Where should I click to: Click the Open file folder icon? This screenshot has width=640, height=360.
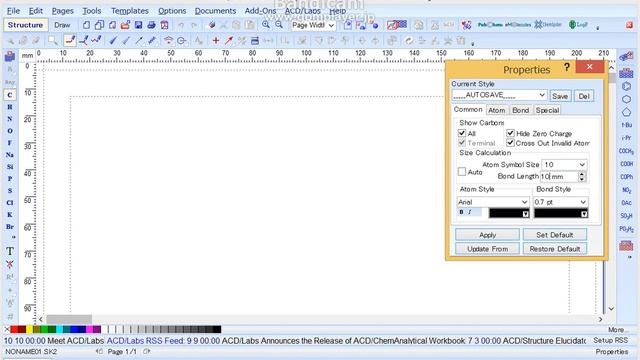125,25
